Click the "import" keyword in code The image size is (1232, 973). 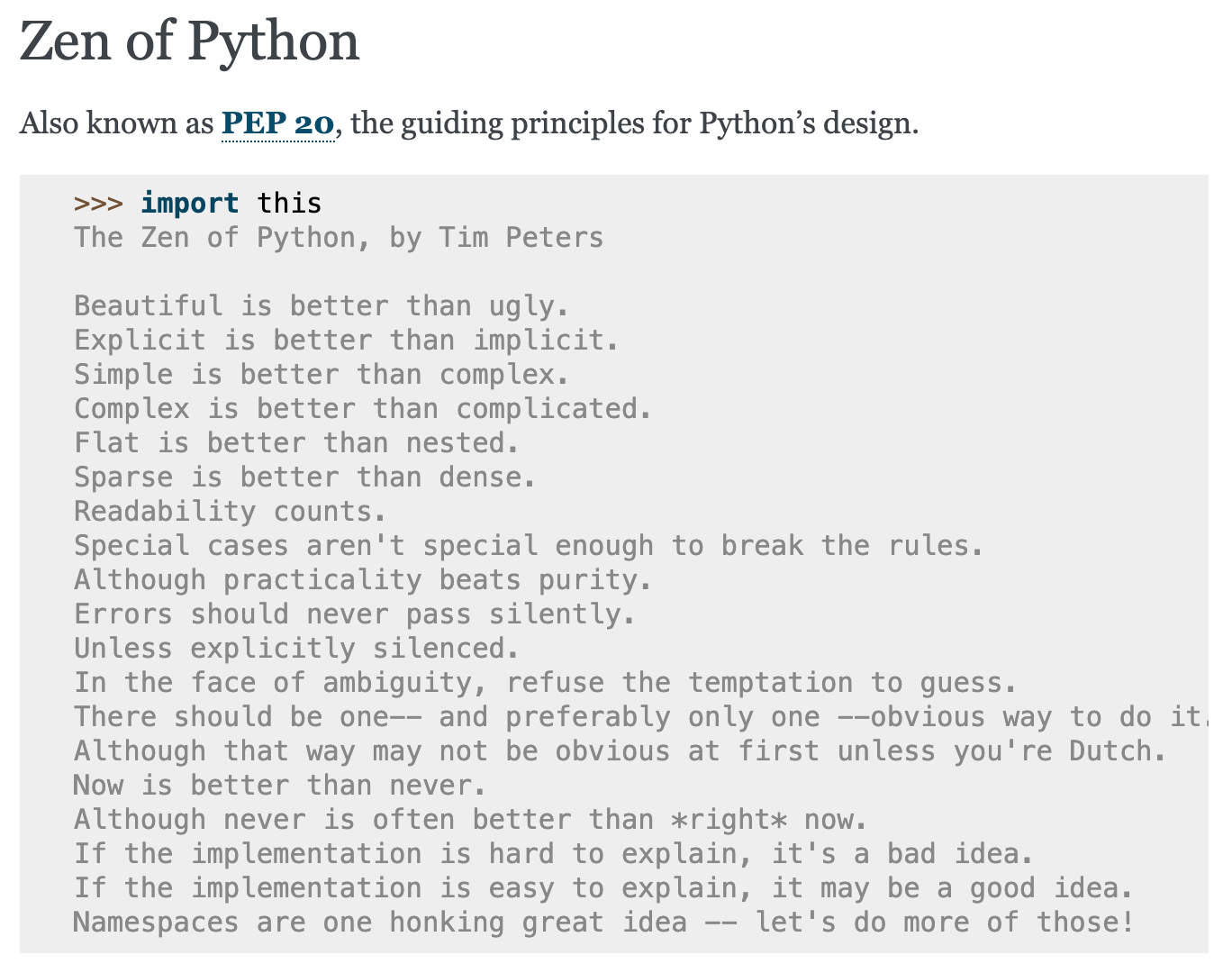tap(190, 204)
